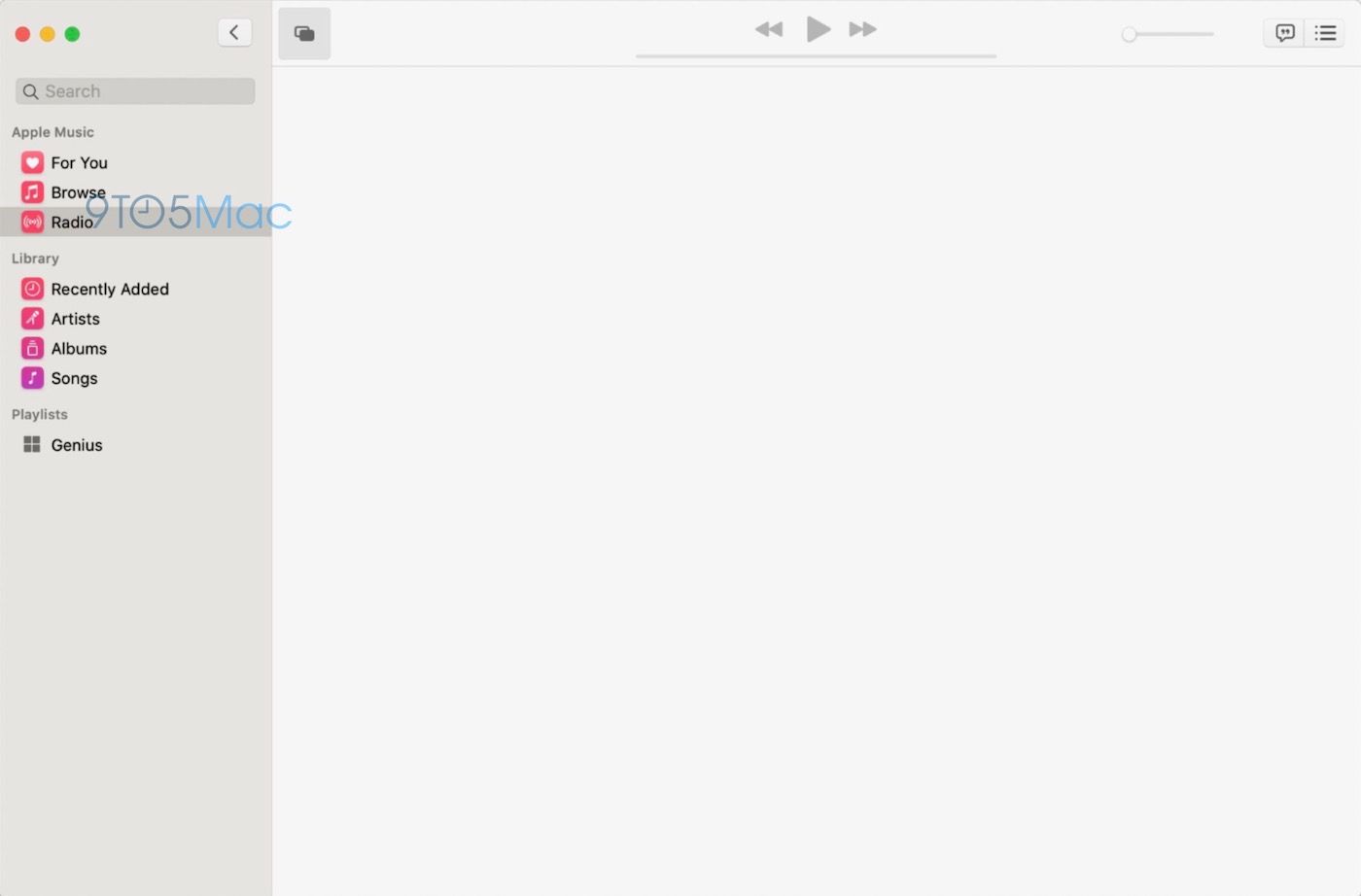This screenshot has height=896, width=1361.
Task: Open Recently Added in Library
Action: coord(136,289)
